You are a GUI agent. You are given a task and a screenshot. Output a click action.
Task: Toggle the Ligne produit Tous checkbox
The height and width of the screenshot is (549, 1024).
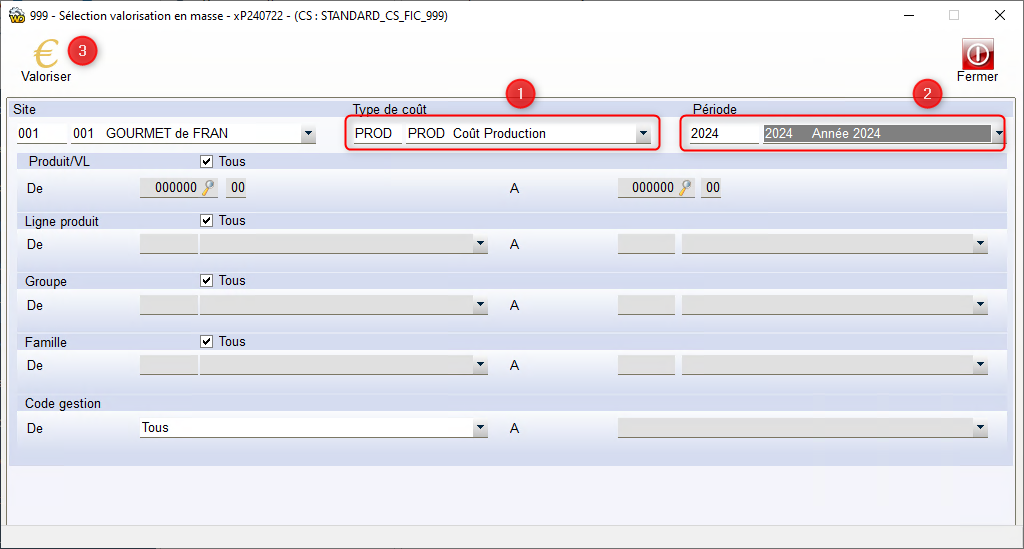(207, 221)
